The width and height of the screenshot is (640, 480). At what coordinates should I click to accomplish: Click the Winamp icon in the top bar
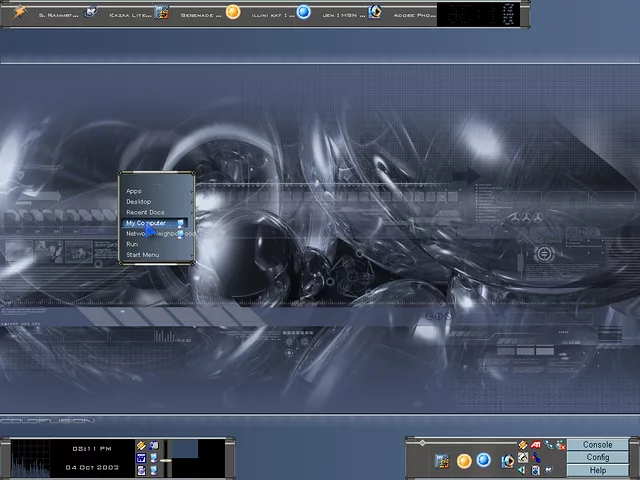pyautogui.click(x=161, y=12)
